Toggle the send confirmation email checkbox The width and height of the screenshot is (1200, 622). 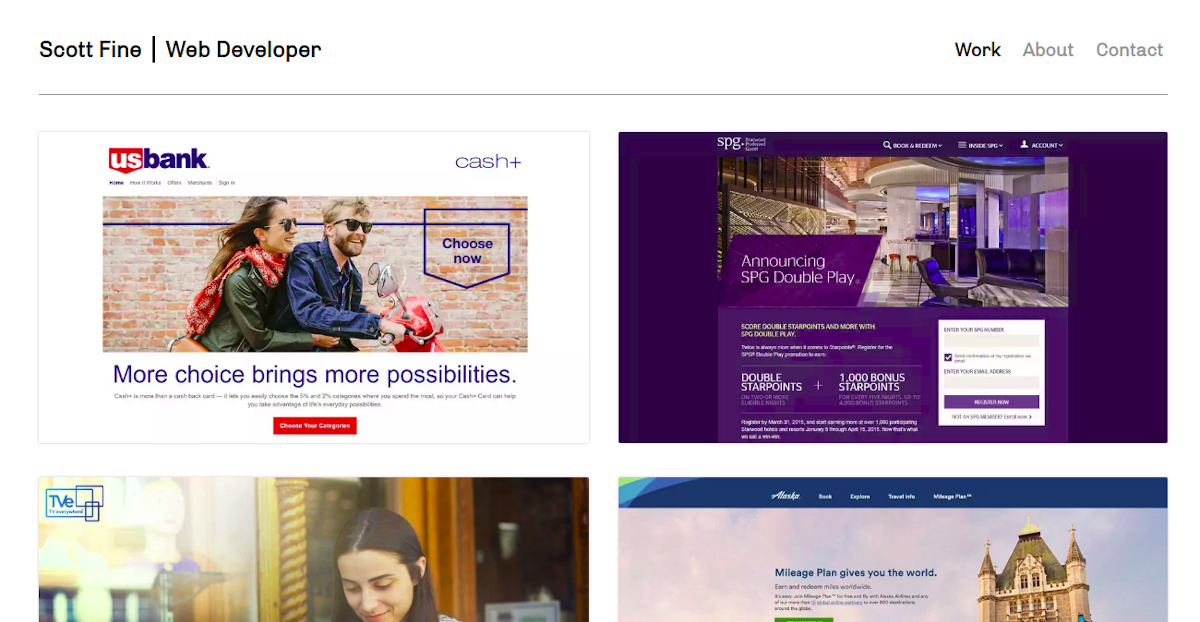click(x=948, y=357)
